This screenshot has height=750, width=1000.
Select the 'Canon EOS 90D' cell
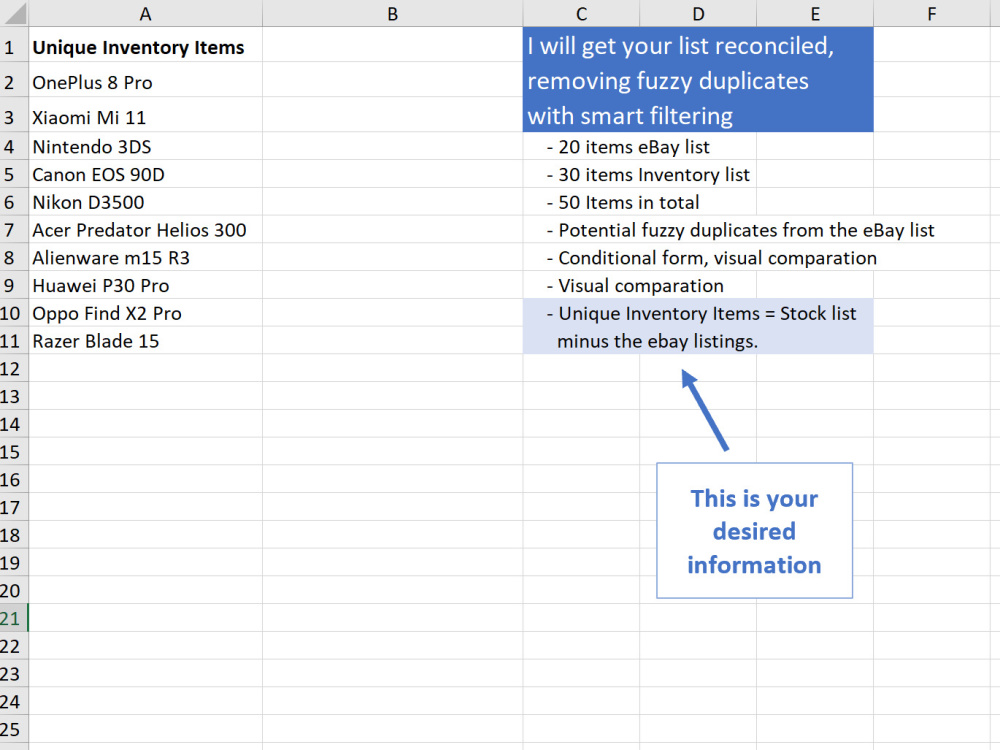click(145, 174)
